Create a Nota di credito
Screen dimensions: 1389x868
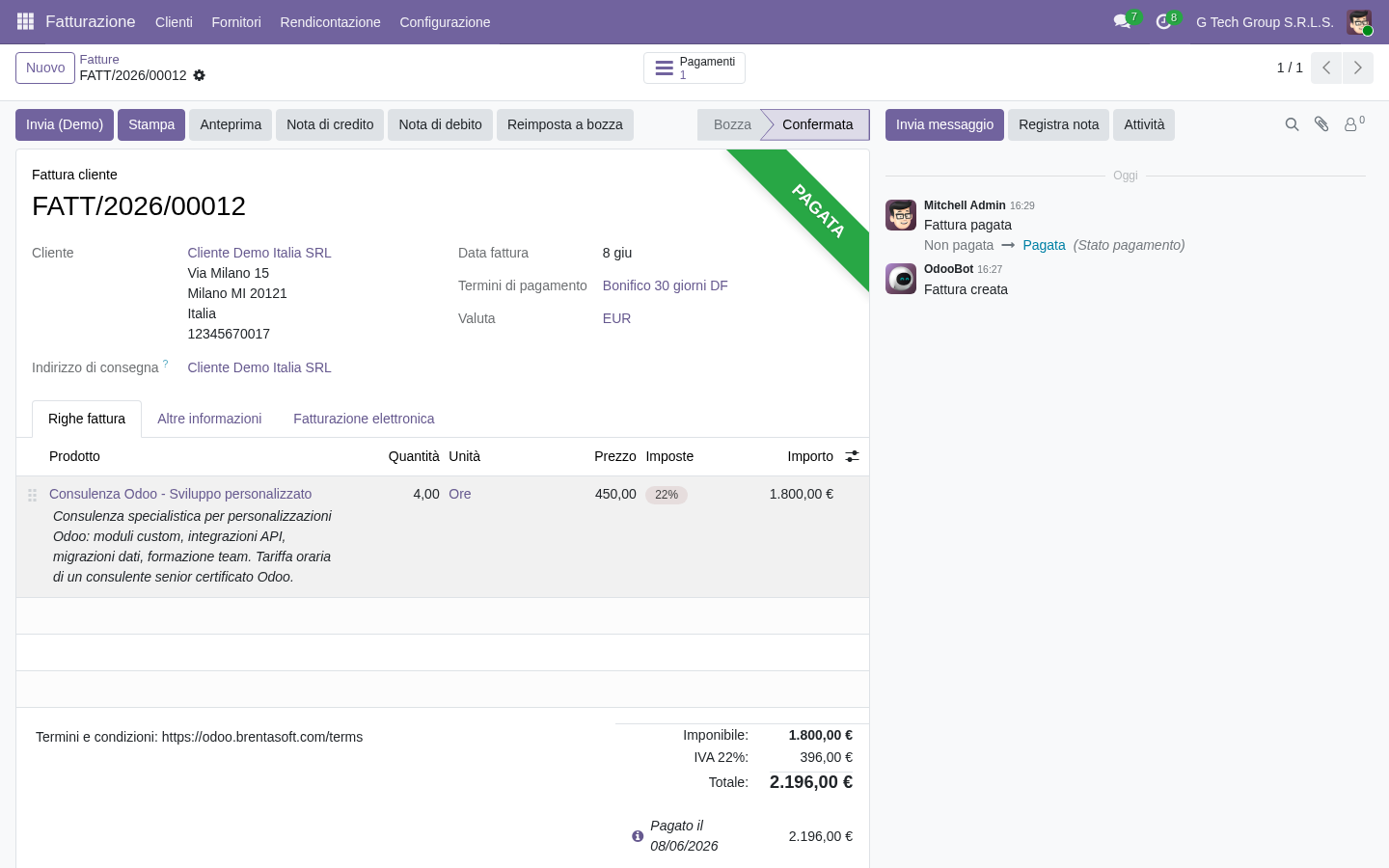click(330, 124)
